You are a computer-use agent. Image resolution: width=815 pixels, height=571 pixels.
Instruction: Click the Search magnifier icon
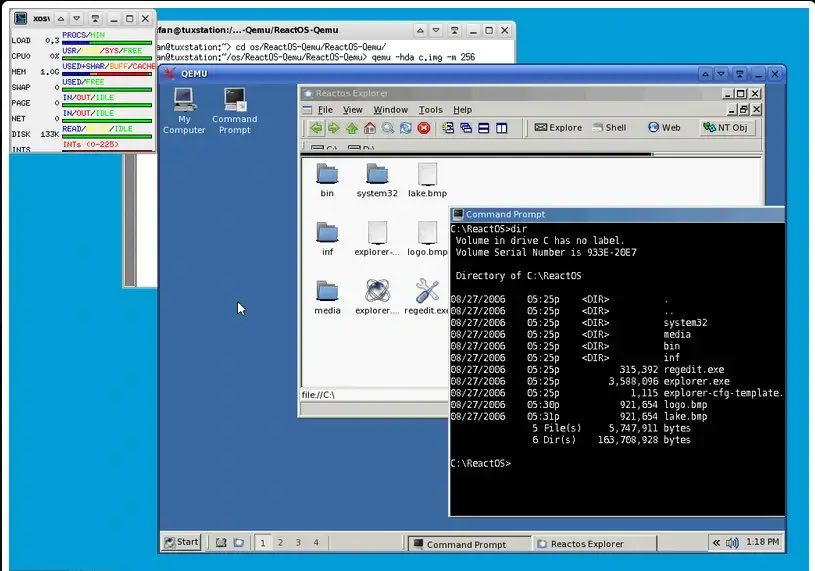[x=388, y=128]
